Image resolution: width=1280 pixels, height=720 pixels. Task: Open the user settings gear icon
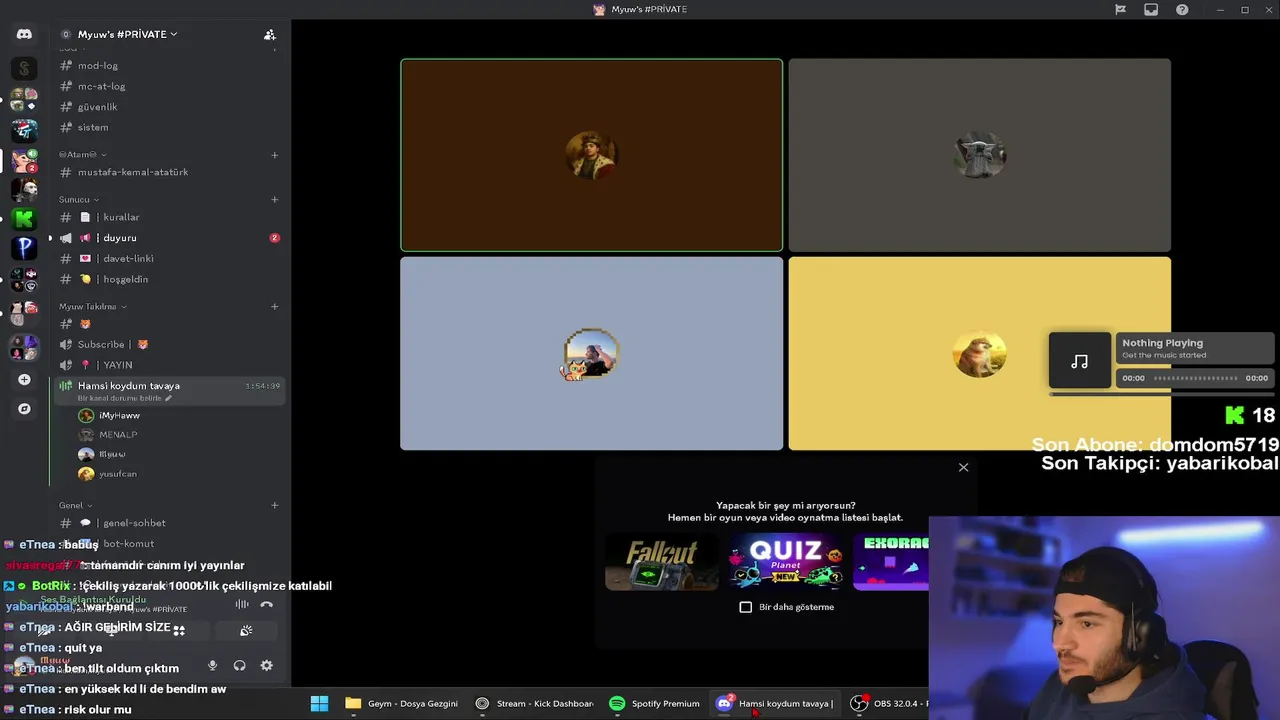pyautogui.click(x=266, y=665)
